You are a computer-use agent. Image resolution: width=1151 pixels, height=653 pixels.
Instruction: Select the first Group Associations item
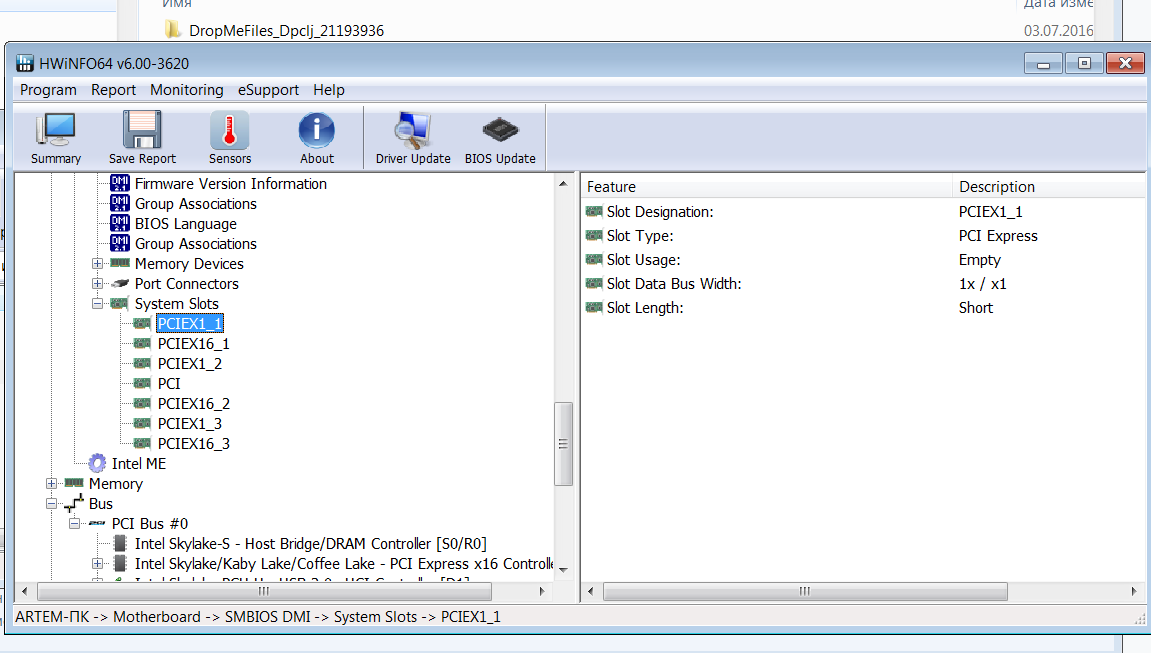point(195,203)
